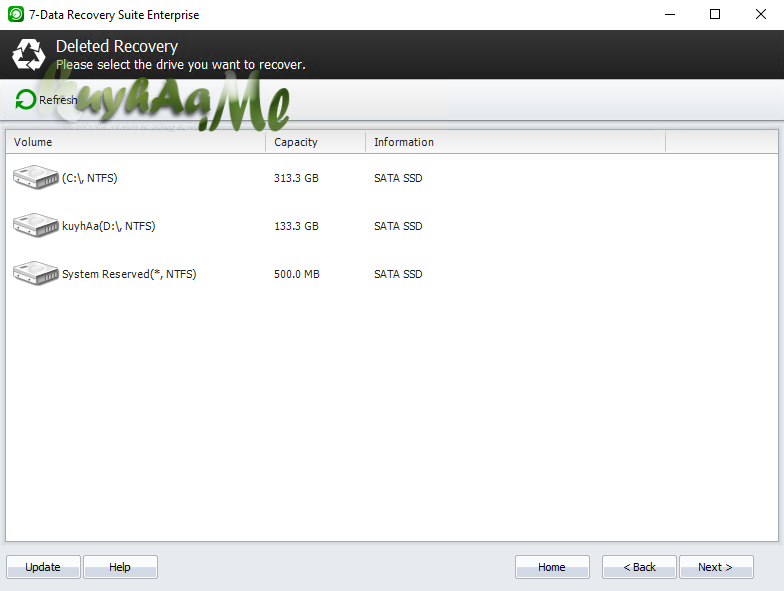Select the (C:\, NTFS) volume row
The width and height of the screenshot is (784, 591).
point(392,178)
